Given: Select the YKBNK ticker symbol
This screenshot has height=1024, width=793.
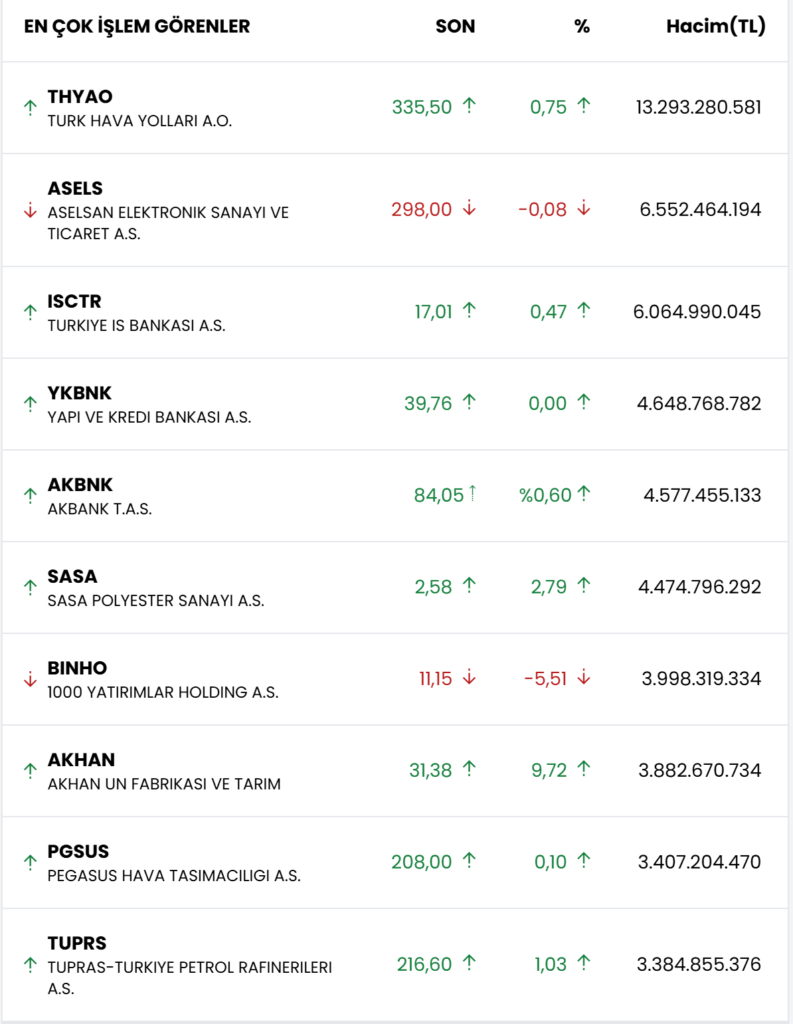Looking at the screenshot, I should tap(80, 393).
